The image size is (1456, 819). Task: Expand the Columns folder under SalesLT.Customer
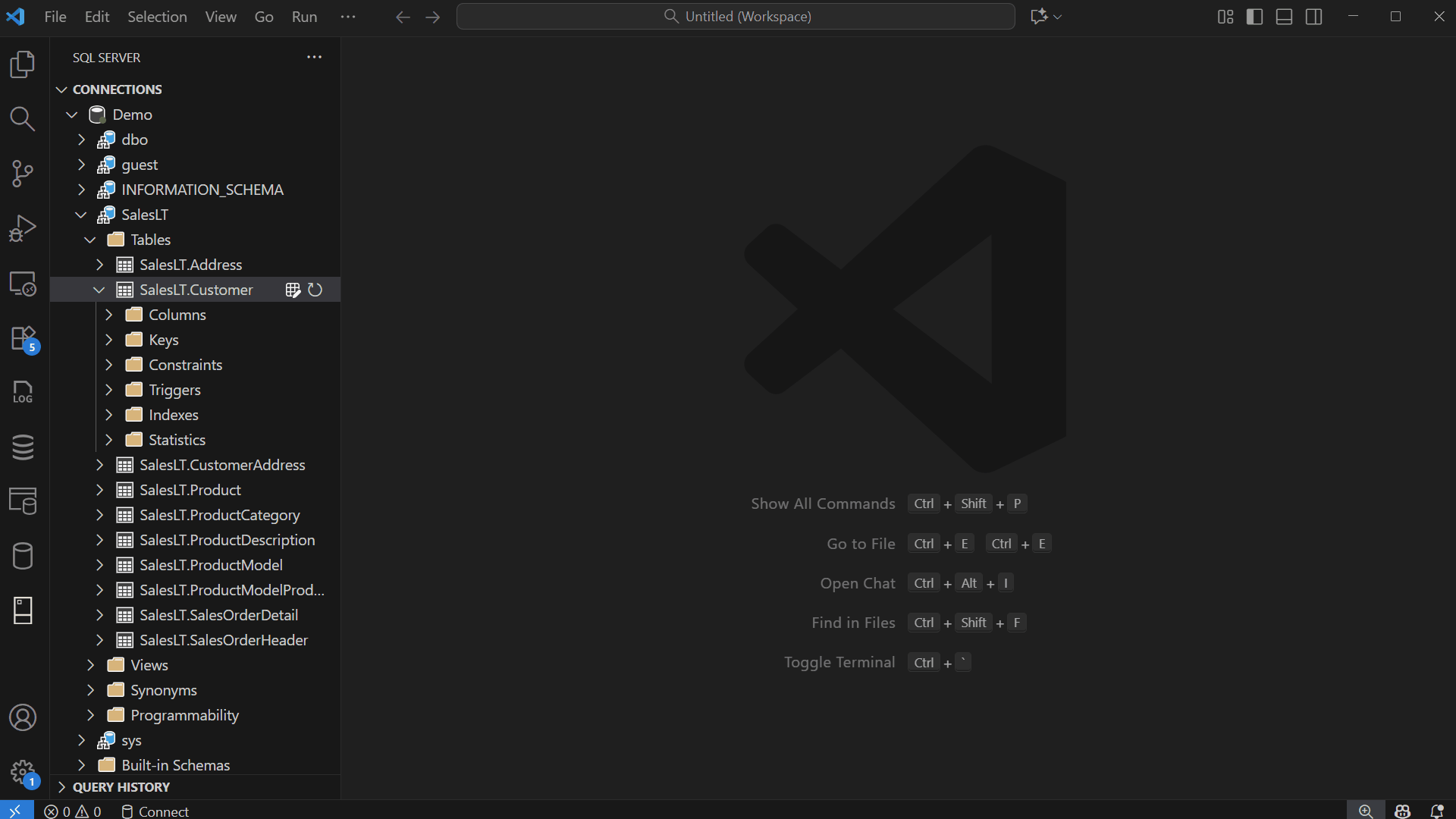coord(108,315)
